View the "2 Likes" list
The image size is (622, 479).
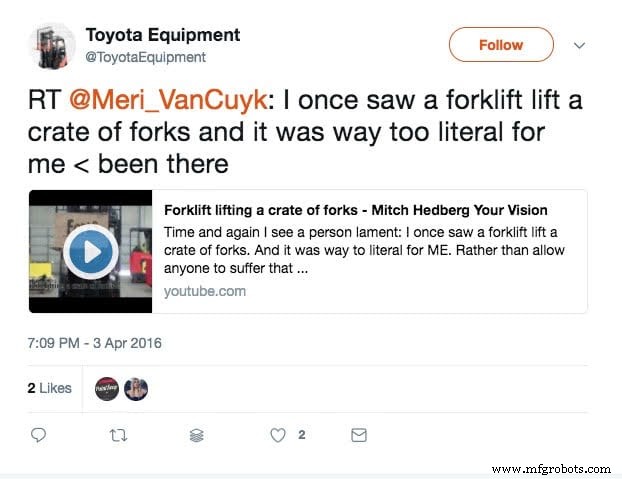(x=49, y=388)
